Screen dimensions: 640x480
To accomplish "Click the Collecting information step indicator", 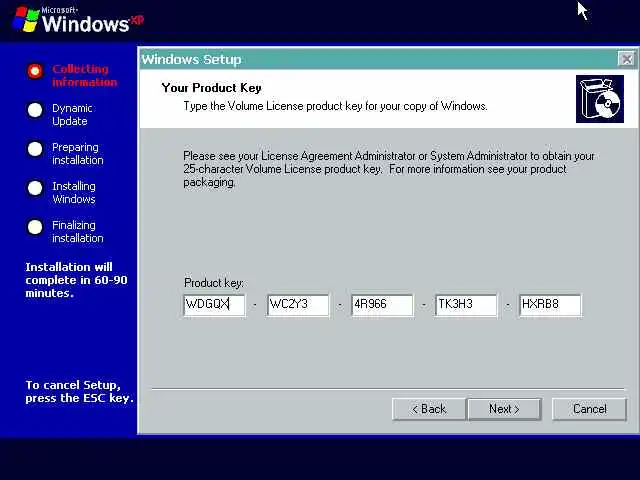I will 35,71.
